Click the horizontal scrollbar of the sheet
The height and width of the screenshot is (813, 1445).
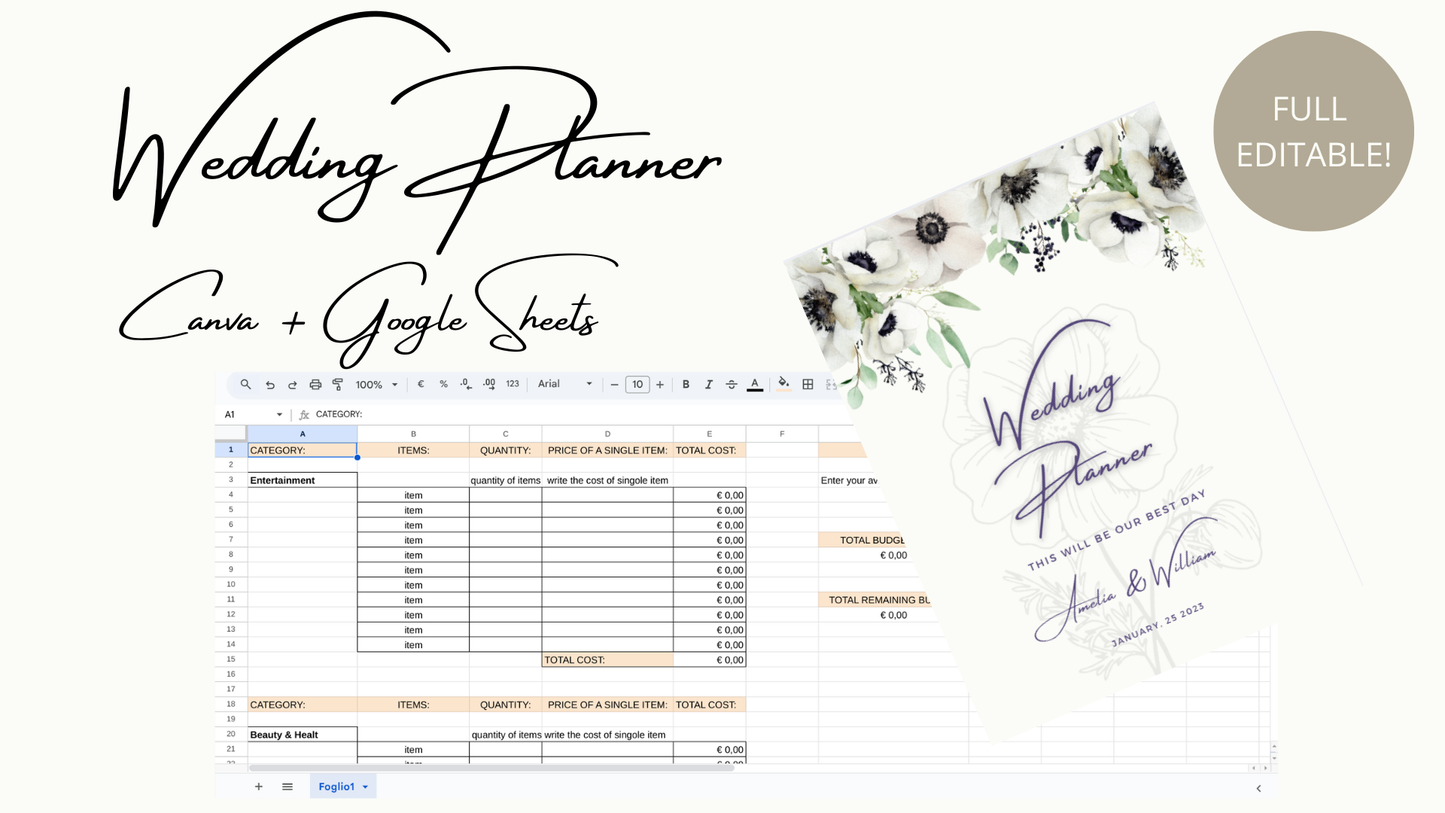tap(491, 768)
